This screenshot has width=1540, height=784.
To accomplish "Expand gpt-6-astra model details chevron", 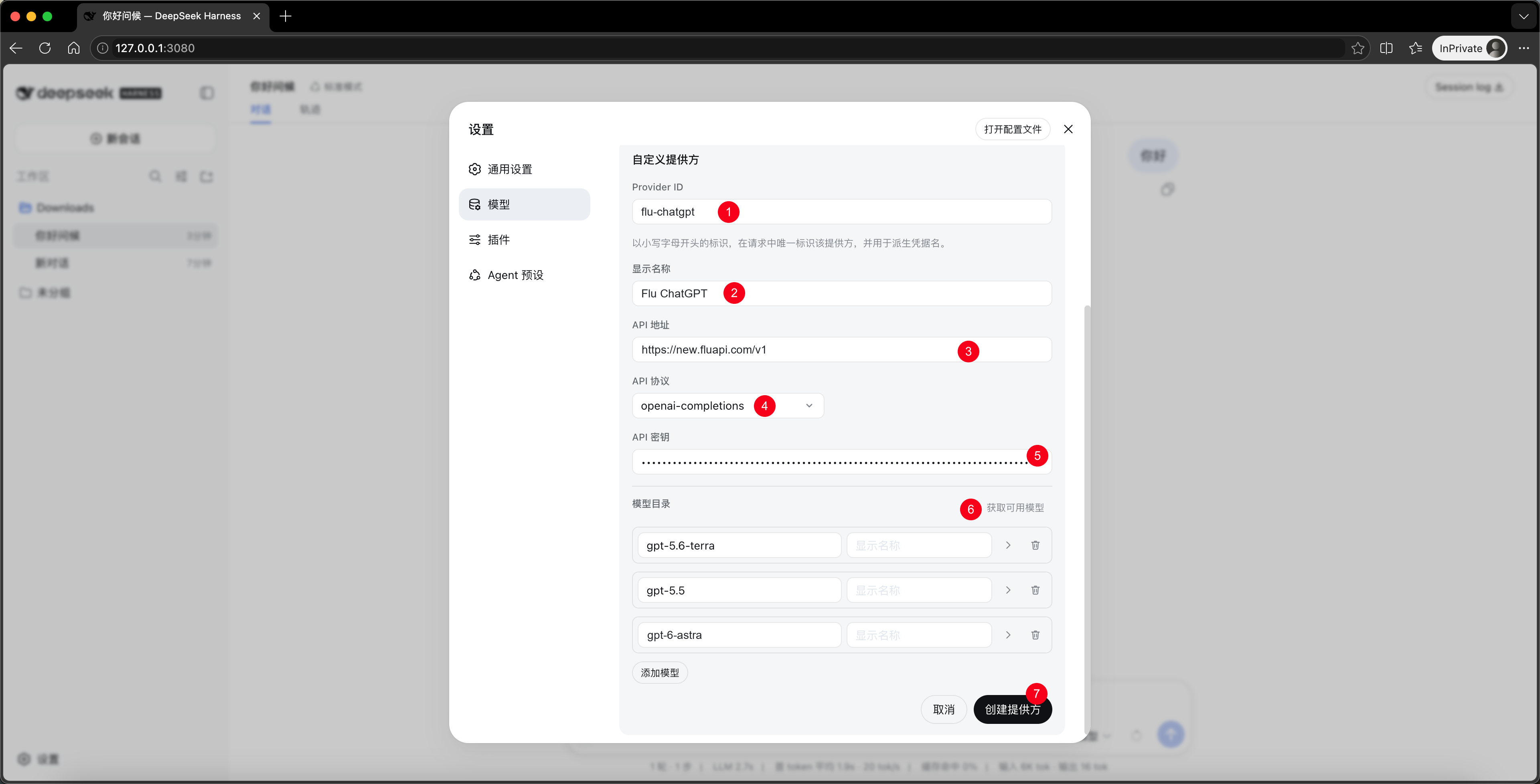I will (1008, 634).
